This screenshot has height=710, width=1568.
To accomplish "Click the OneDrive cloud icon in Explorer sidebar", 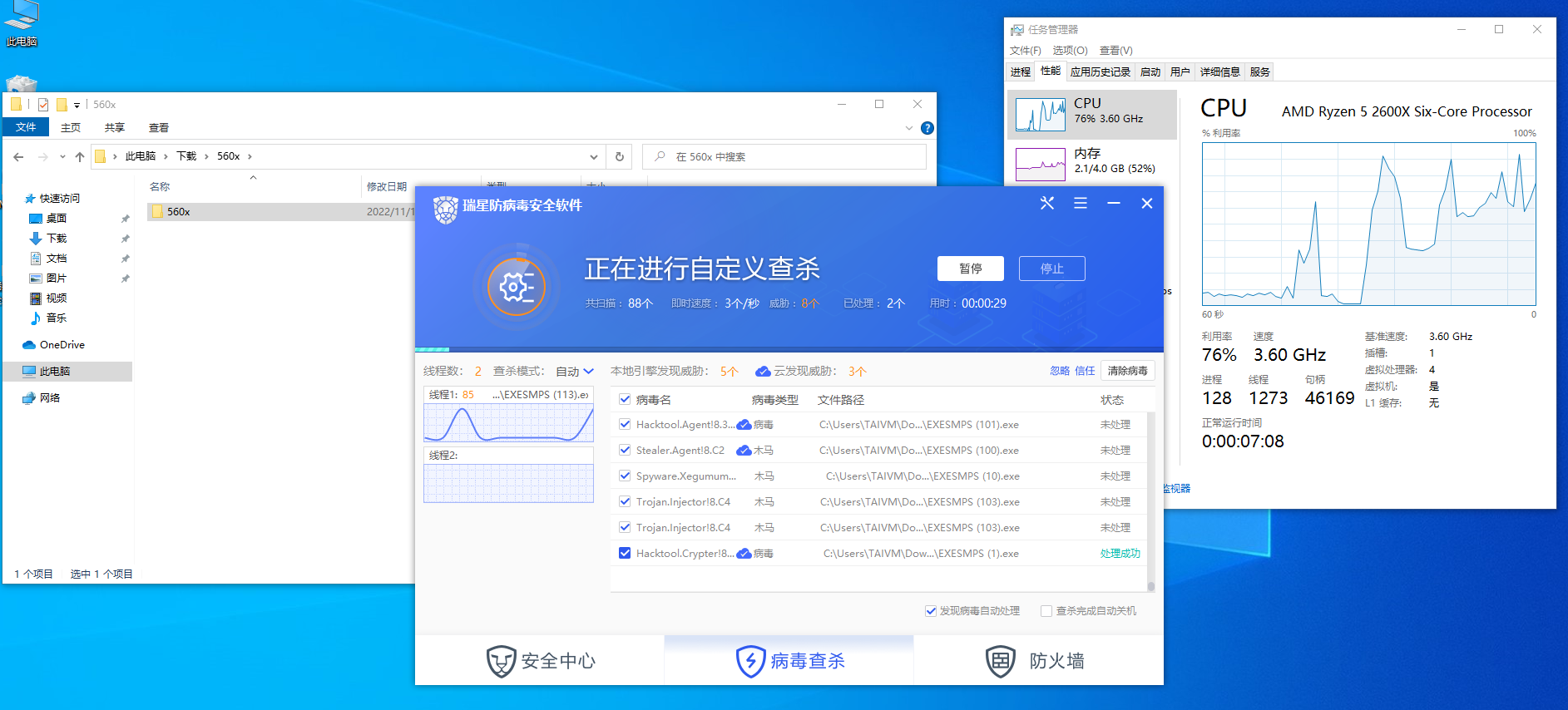I will click(29, 345).
